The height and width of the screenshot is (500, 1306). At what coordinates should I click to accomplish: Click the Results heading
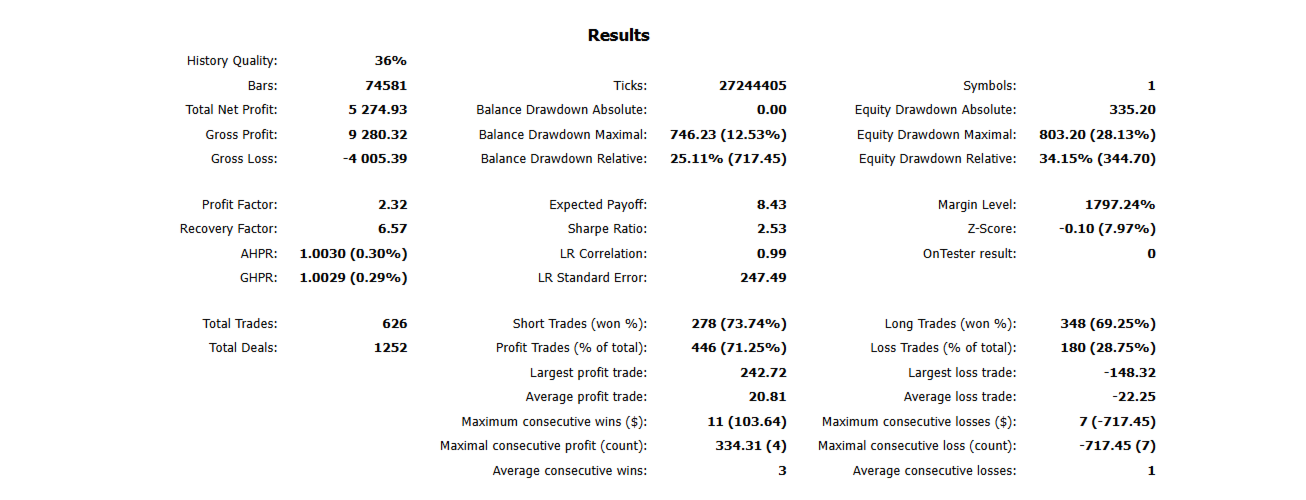[x=618, y=36]
